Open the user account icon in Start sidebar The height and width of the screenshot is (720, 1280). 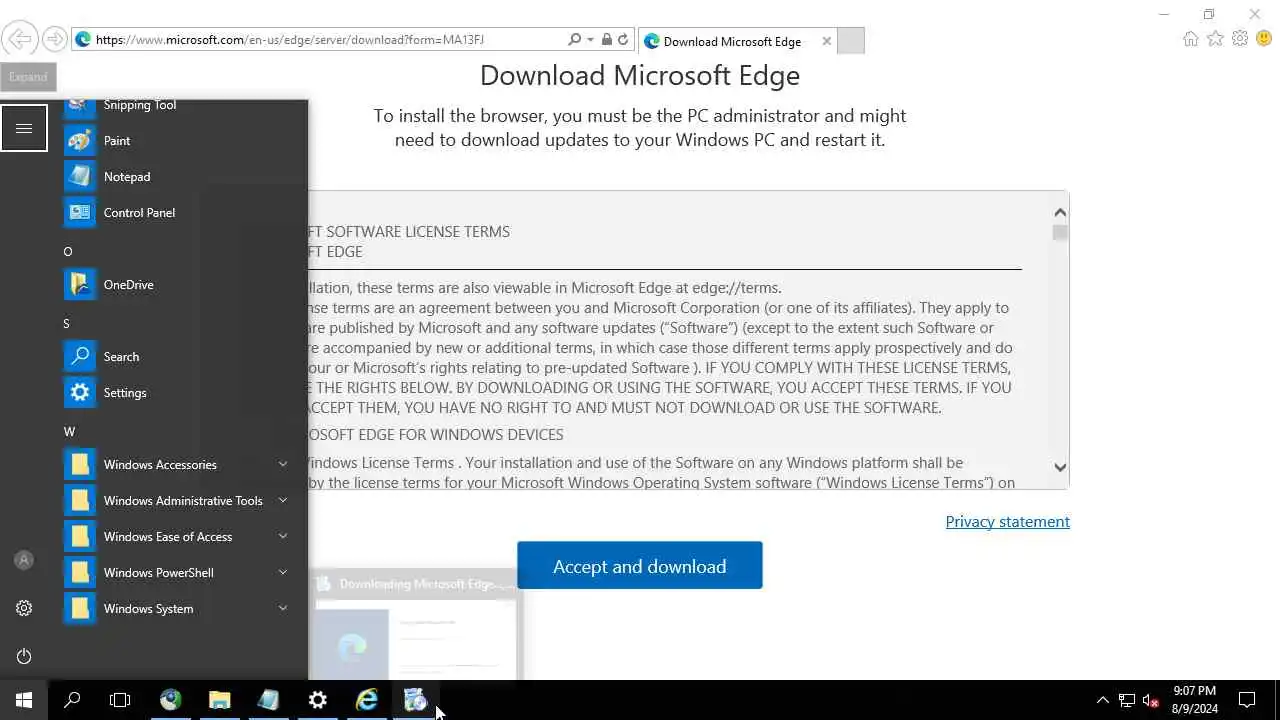[24, 560]
